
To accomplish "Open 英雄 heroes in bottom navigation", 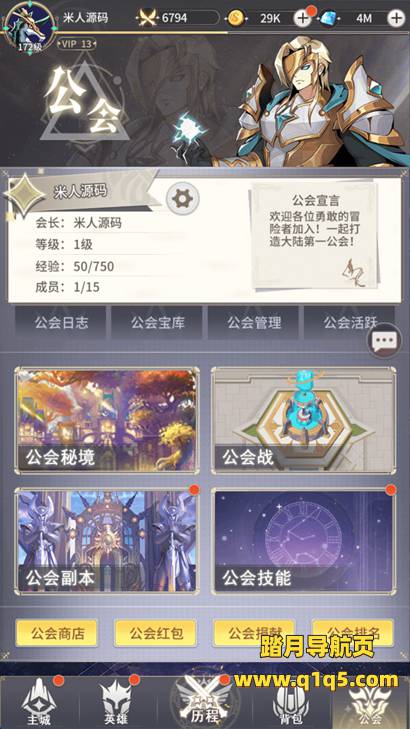I will [x=117, y=703].
